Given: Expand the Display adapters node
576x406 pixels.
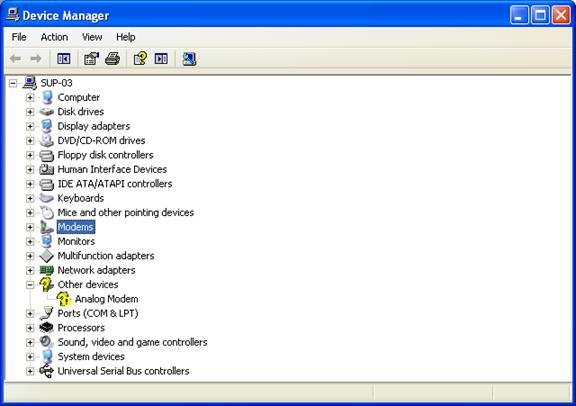Looking at the screenshot, I should pos(30,126).
